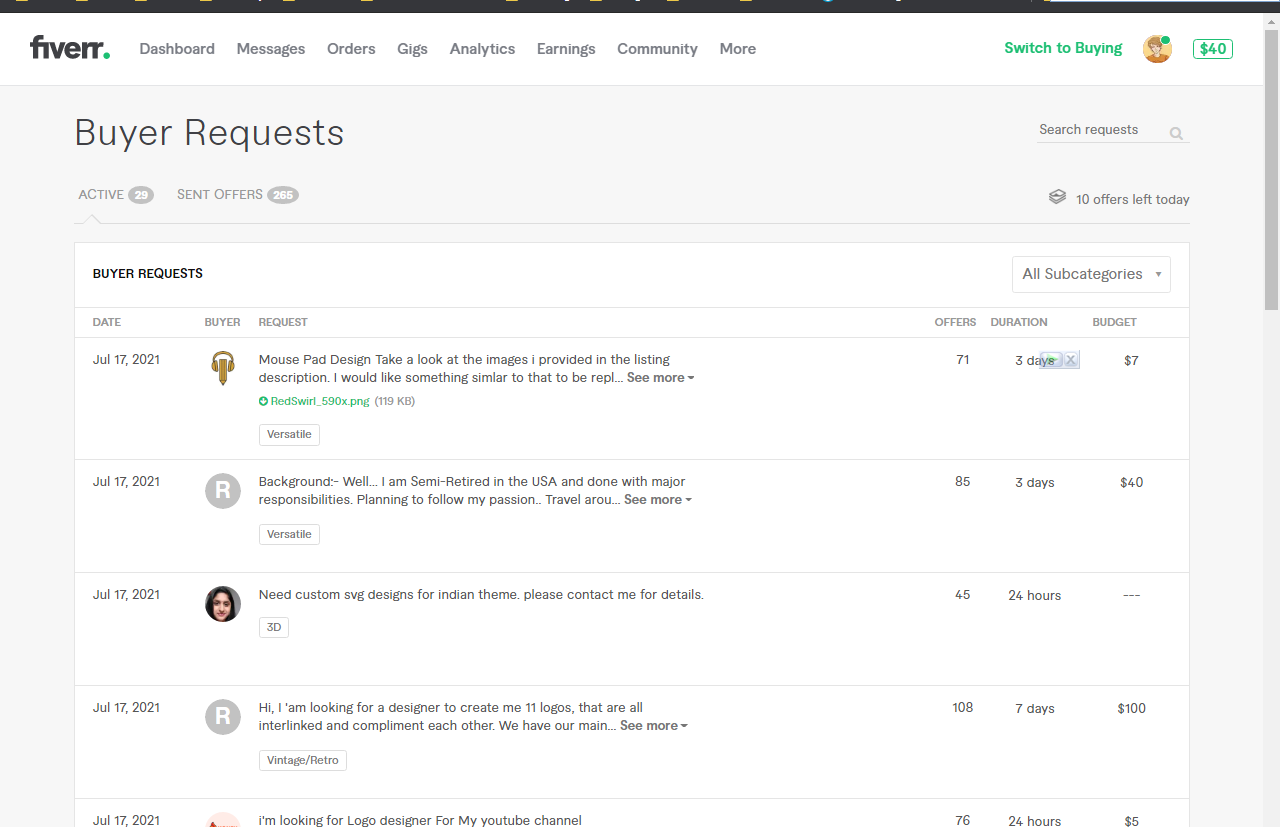Open the Community menu

(x=657, y=49)
